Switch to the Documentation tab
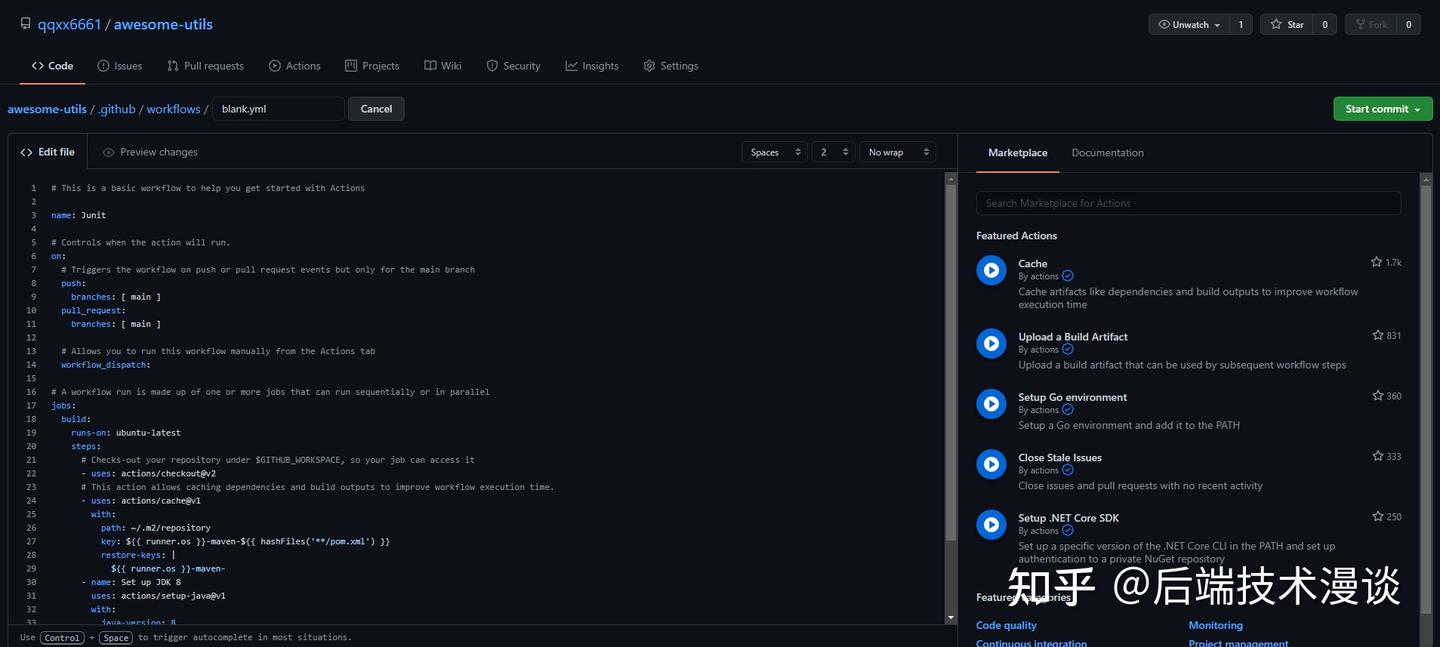 [1107, 153]
